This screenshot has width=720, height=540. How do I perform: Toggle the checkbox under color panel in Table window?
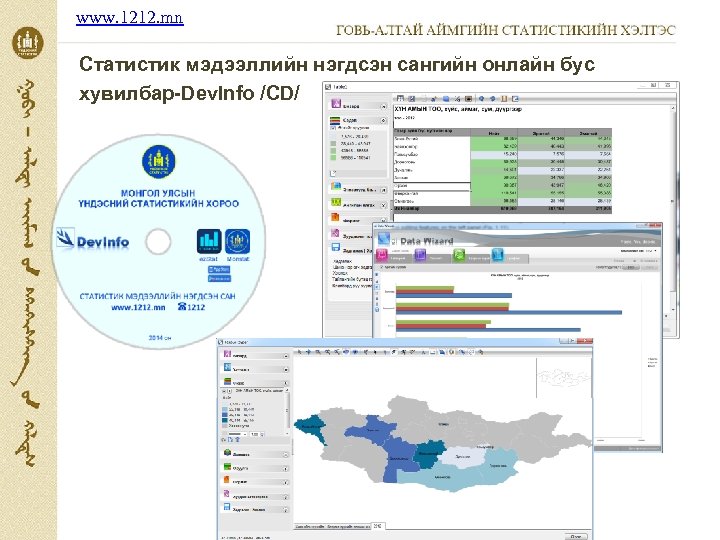pyautogui.click(x=334, y=128)
